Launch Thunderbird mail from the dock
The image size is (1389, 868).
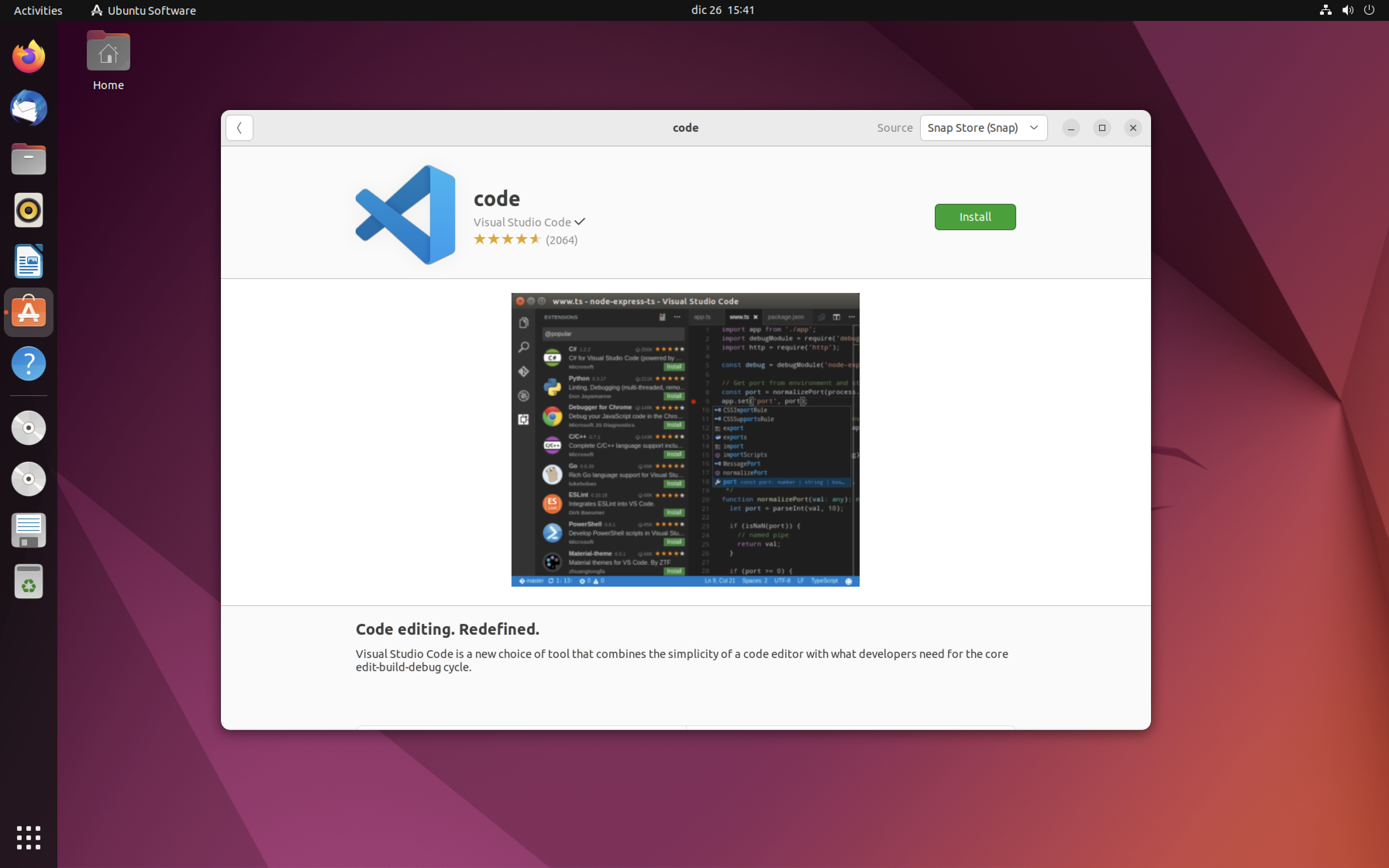[28, 108]
